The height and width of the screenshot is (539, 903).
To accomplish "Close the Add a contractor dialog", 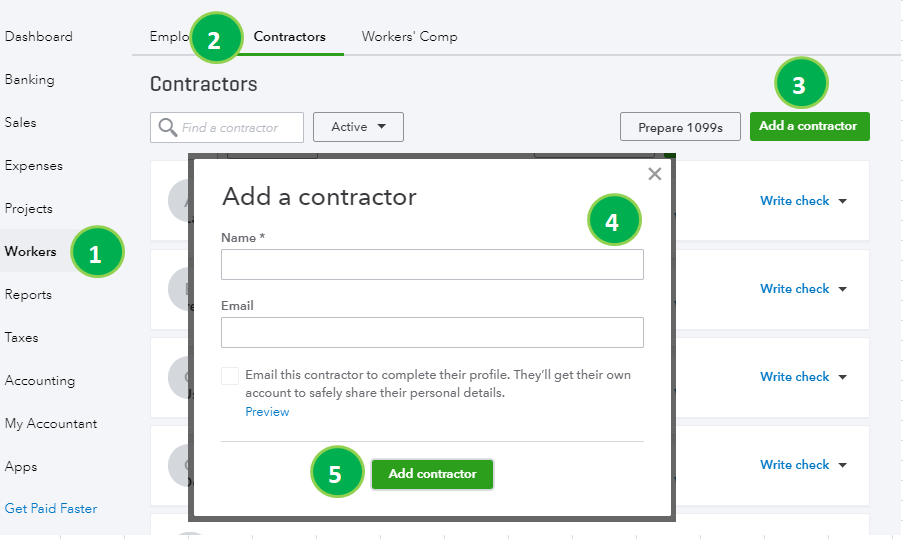I will point(655,174).
